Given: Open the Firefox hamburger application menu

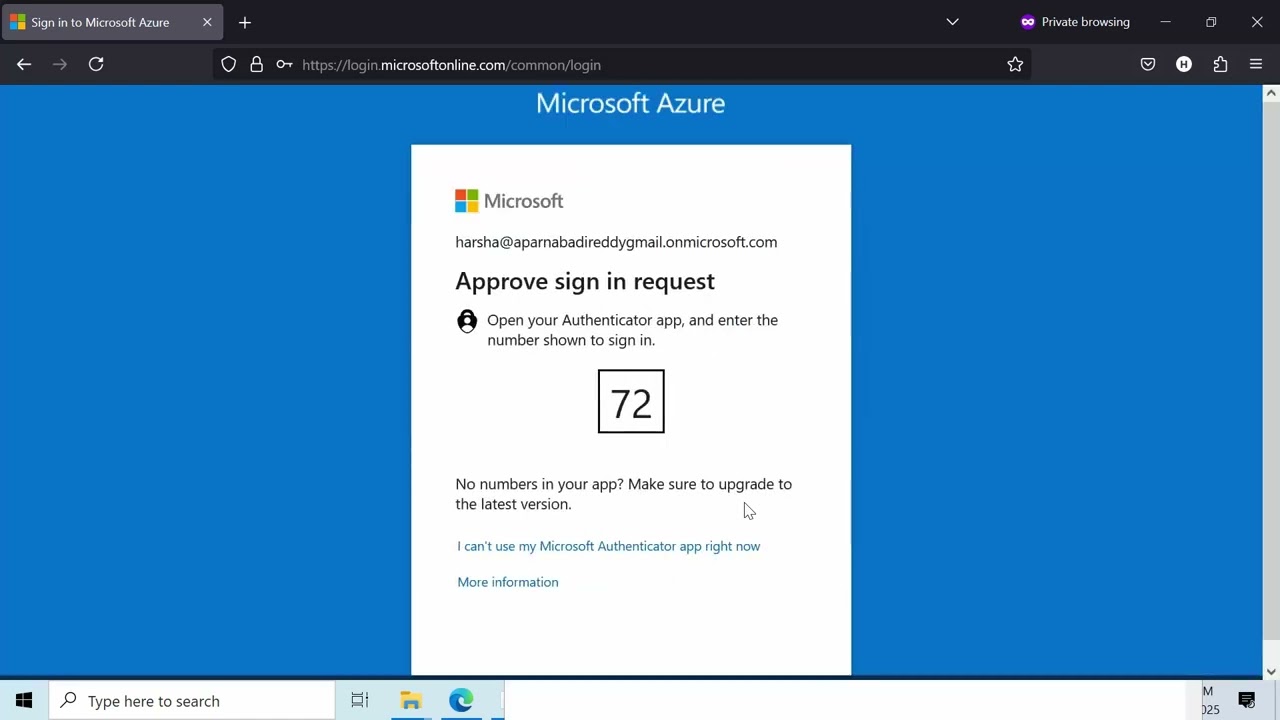Looking at the screenshot, I should tap(1256, 64).
